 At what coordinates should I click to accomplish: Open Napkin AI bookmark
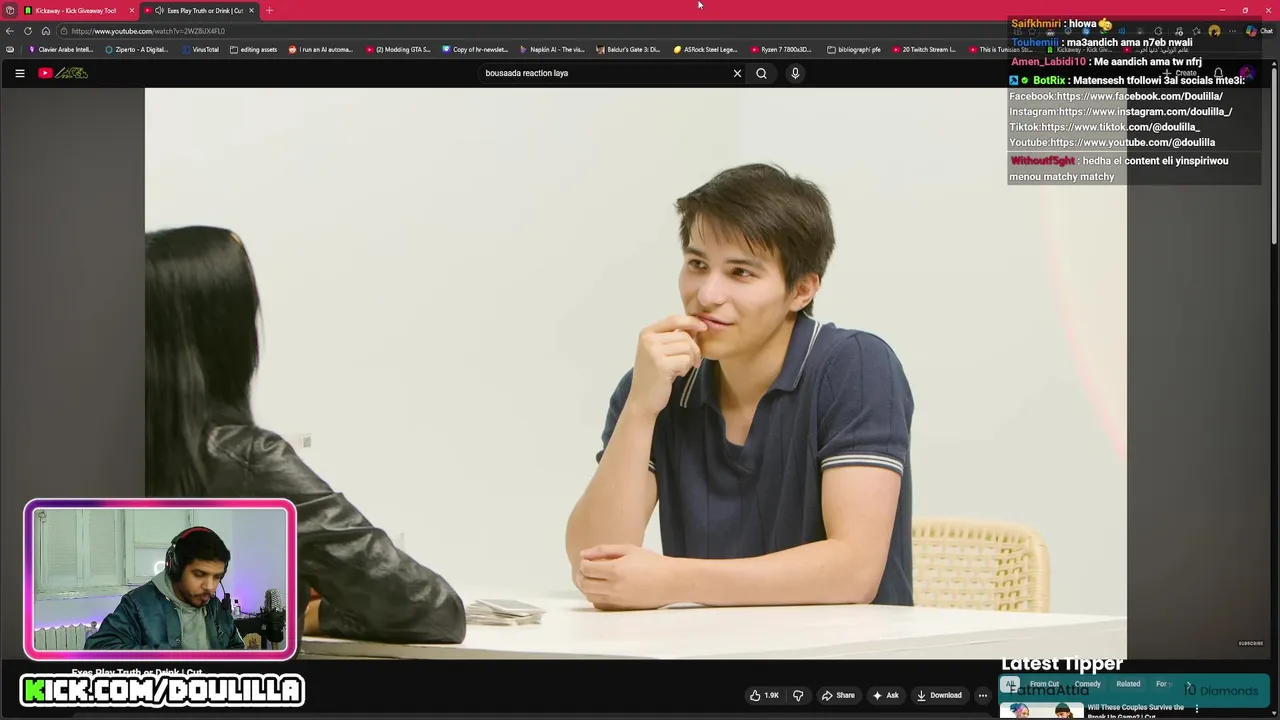coord(552,49)
